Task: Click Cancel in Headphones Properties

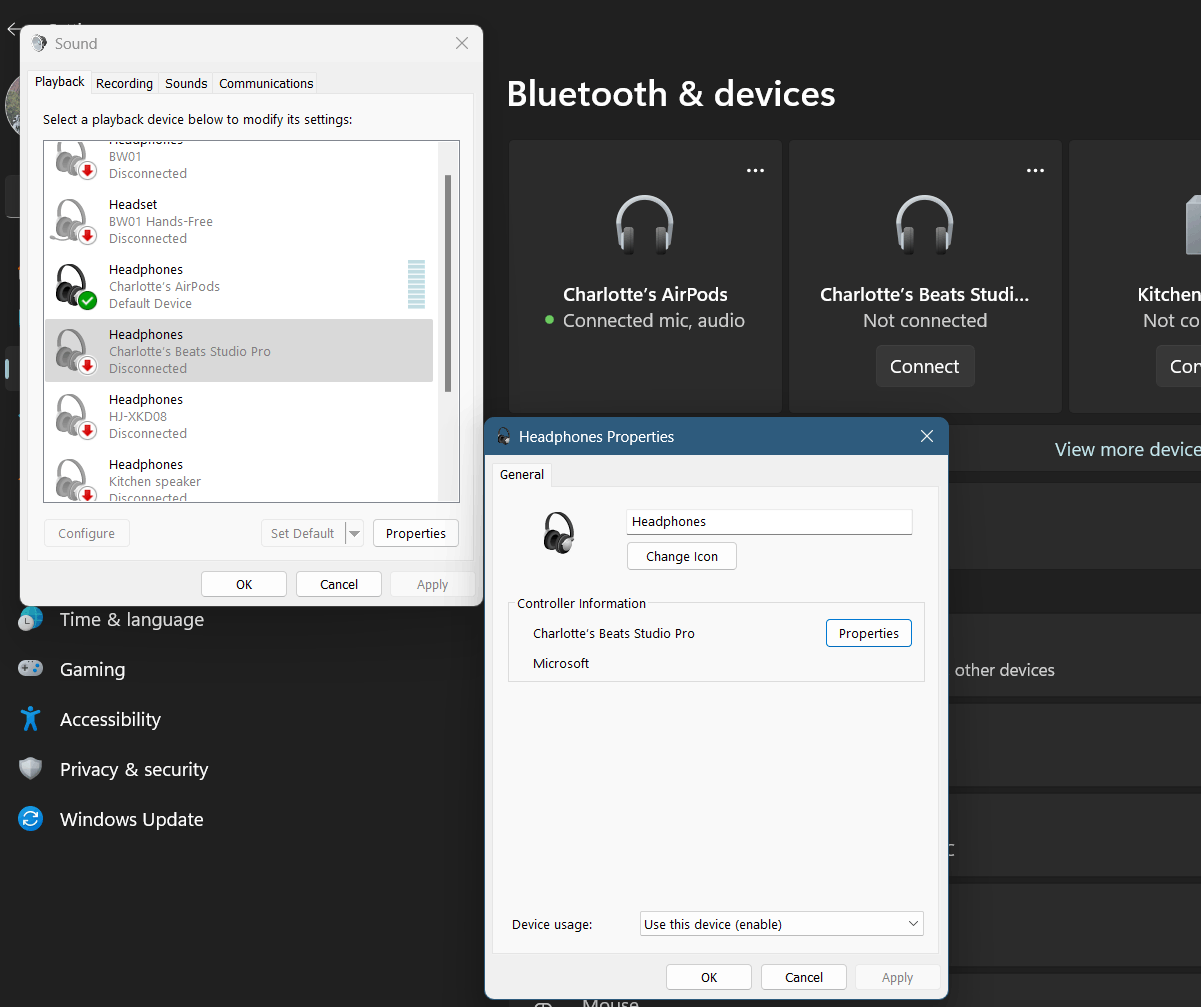Action: (x=804, y=977)
